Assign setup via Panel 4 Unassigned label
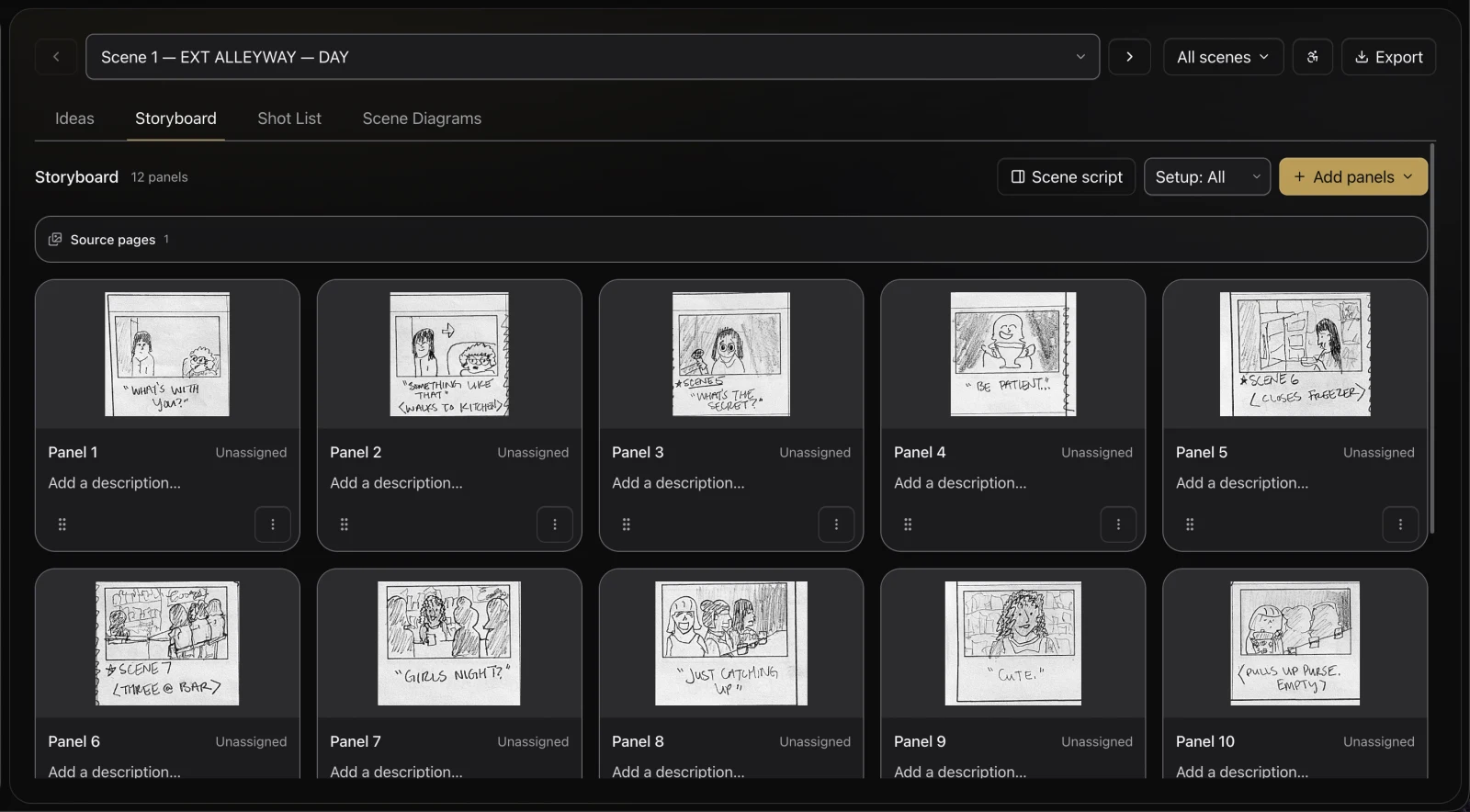The image size is (1470, 812). click(1097, 453)
